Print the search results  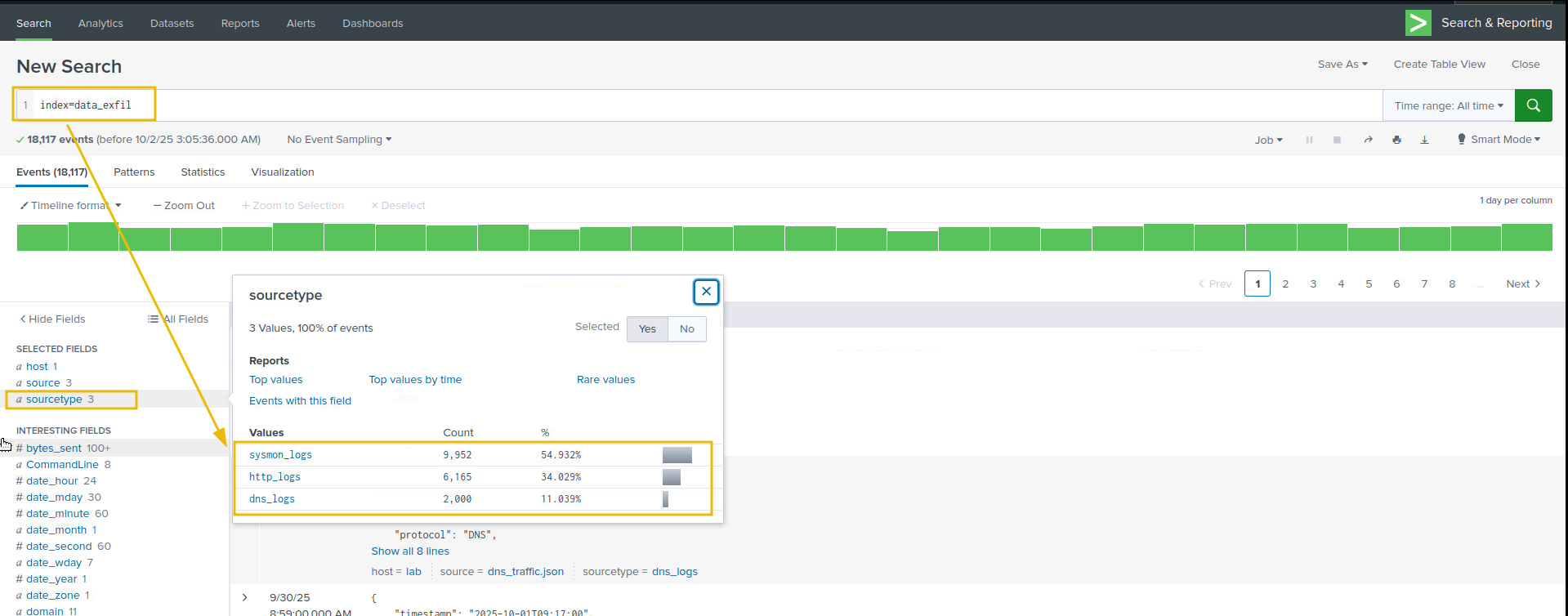(x=1396, y=140)
